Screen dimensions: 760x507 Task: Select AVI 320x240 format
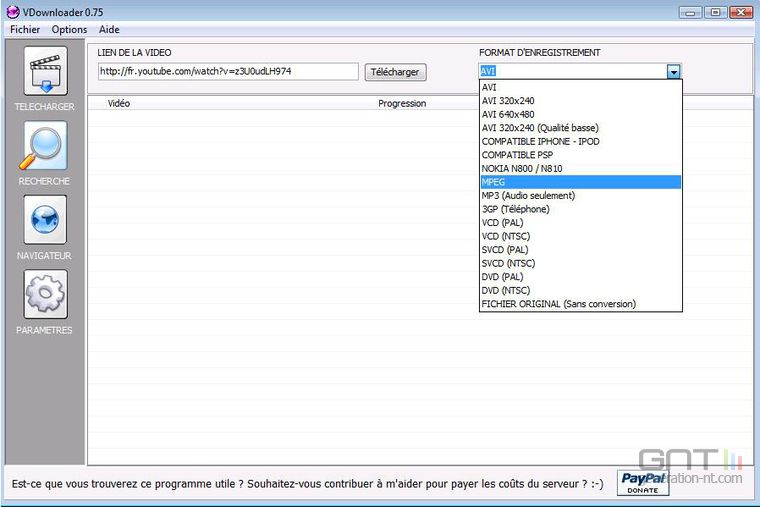(x=581, y=101)
